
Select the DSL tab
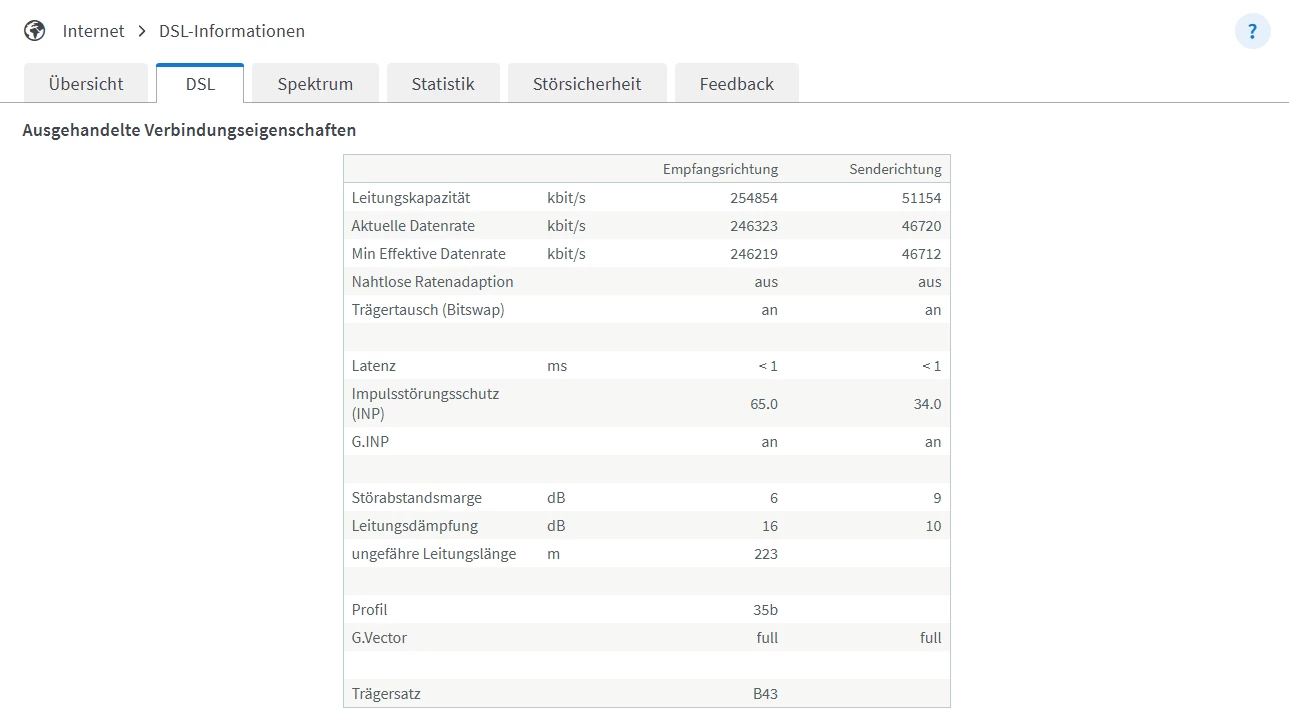point(200,84)
